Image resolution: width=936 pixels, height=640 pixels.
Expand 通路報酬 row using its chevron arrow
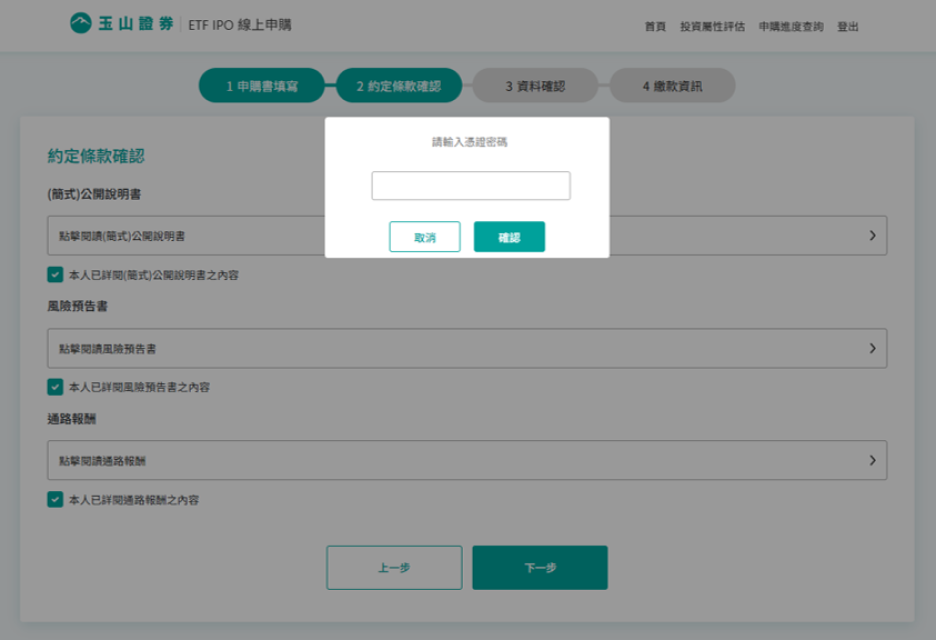[872, 461]
